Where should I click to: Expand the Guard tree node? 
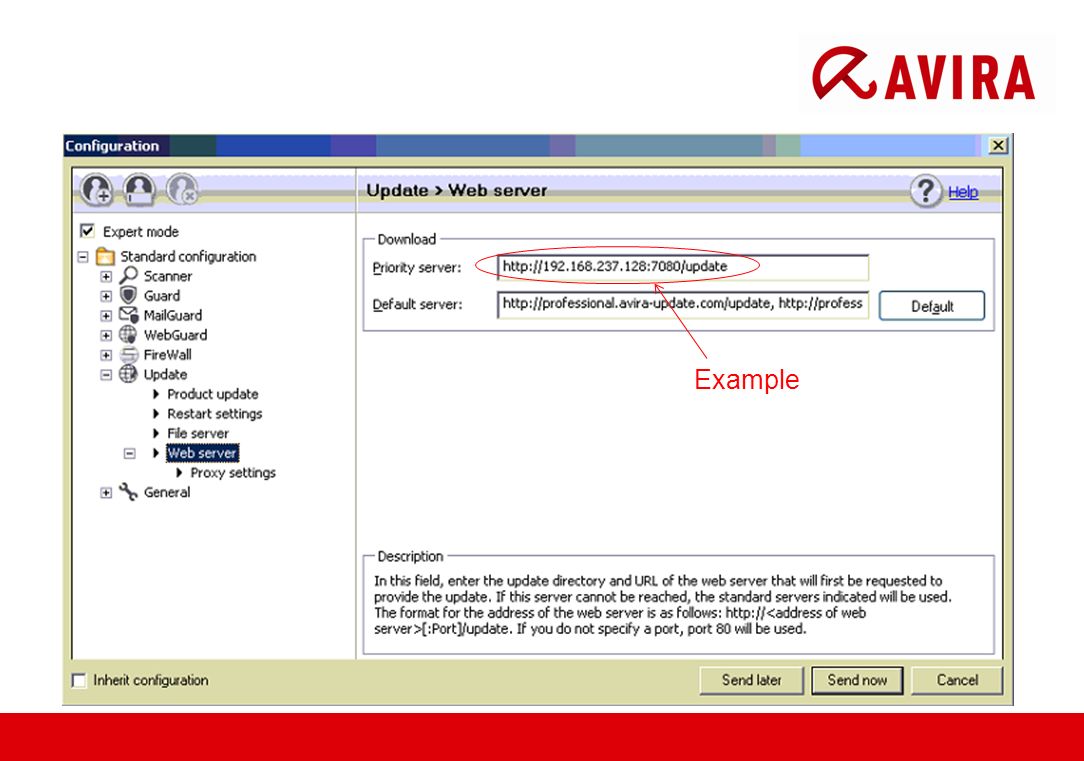pyautogui.click(x=106, y=296)
